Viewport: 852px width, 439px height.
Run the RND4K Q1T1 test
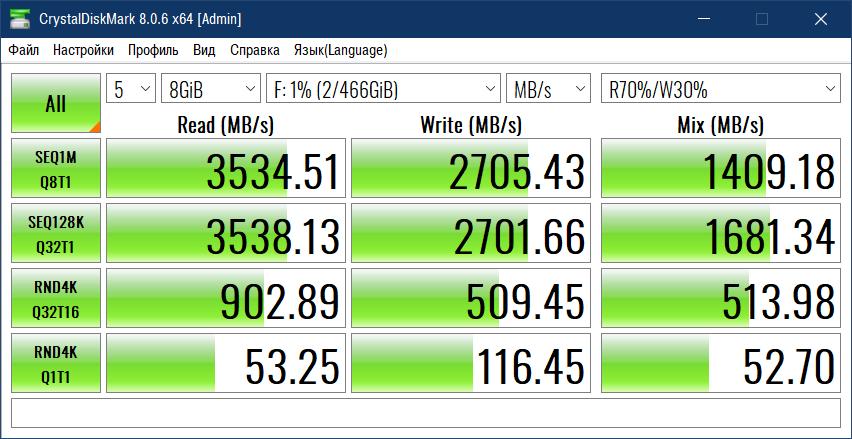[56, 363]
